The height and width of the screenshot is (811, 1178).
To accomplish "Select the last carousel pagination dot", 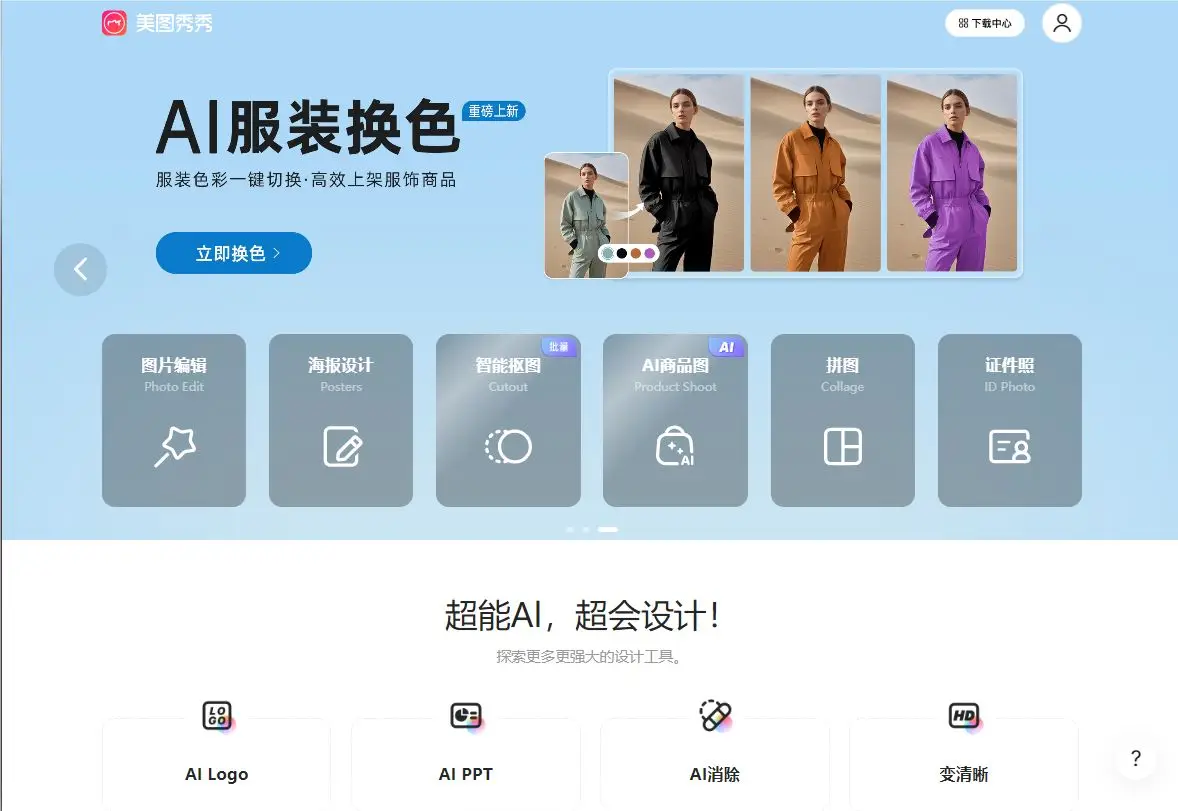I will [x=608, y=530].
